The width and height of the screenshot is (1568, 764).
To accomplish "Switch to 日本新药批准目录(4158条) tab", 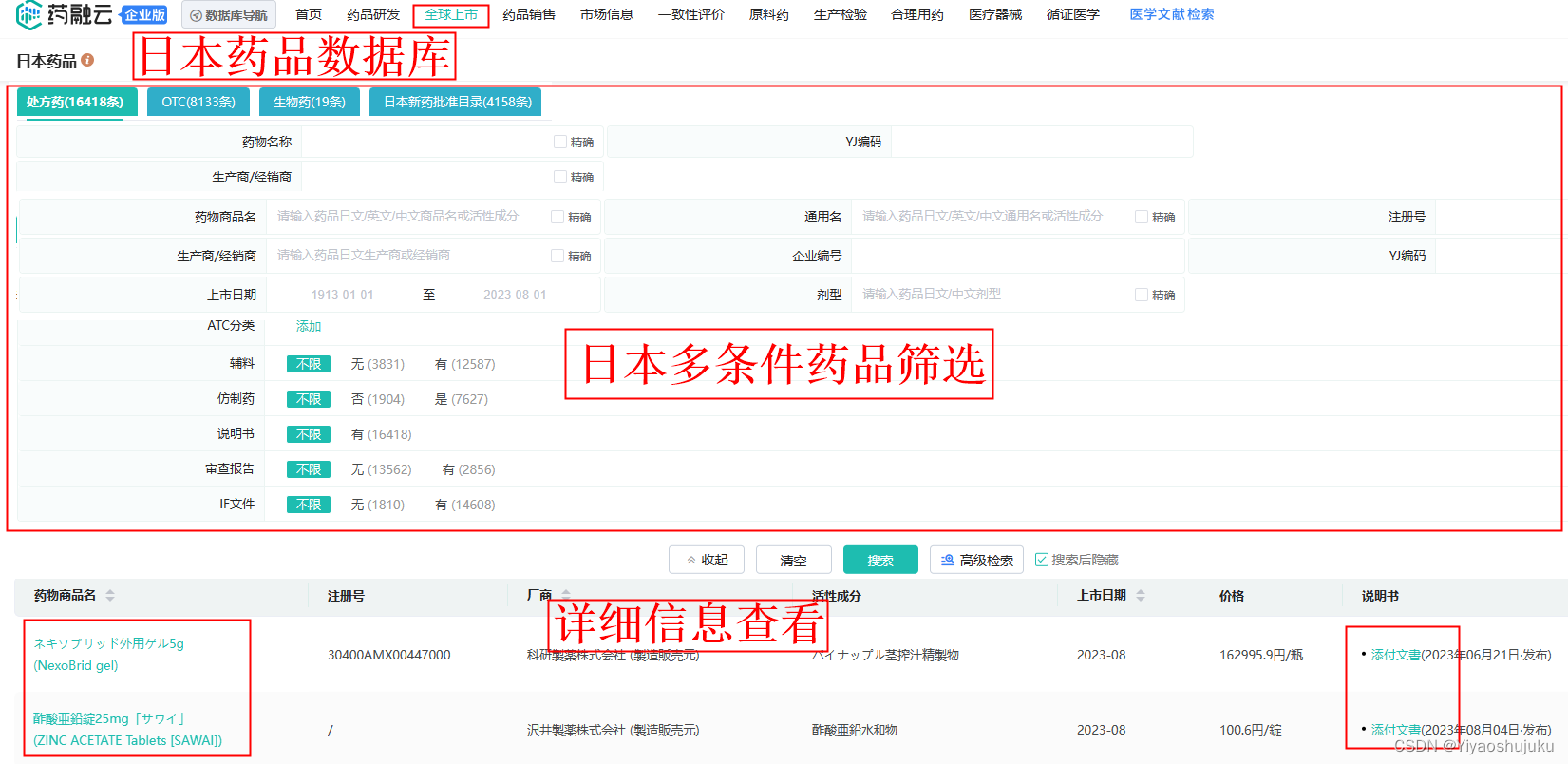I will tap(458, 102).
